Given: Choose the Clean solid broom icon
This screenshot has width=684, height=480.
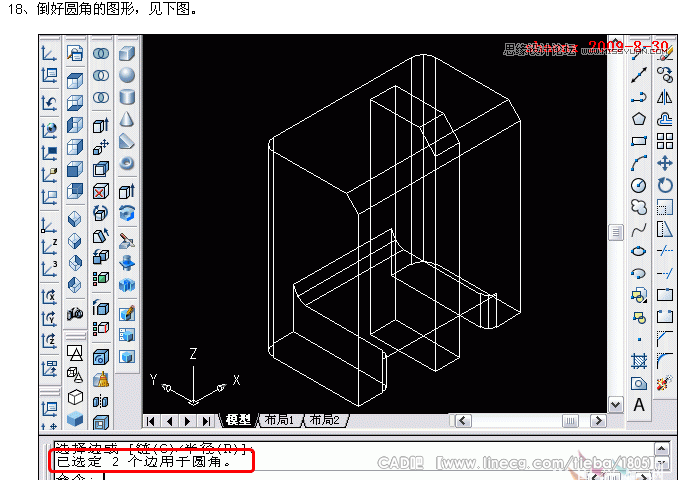Looking at the screenshot, I should 101,379.
